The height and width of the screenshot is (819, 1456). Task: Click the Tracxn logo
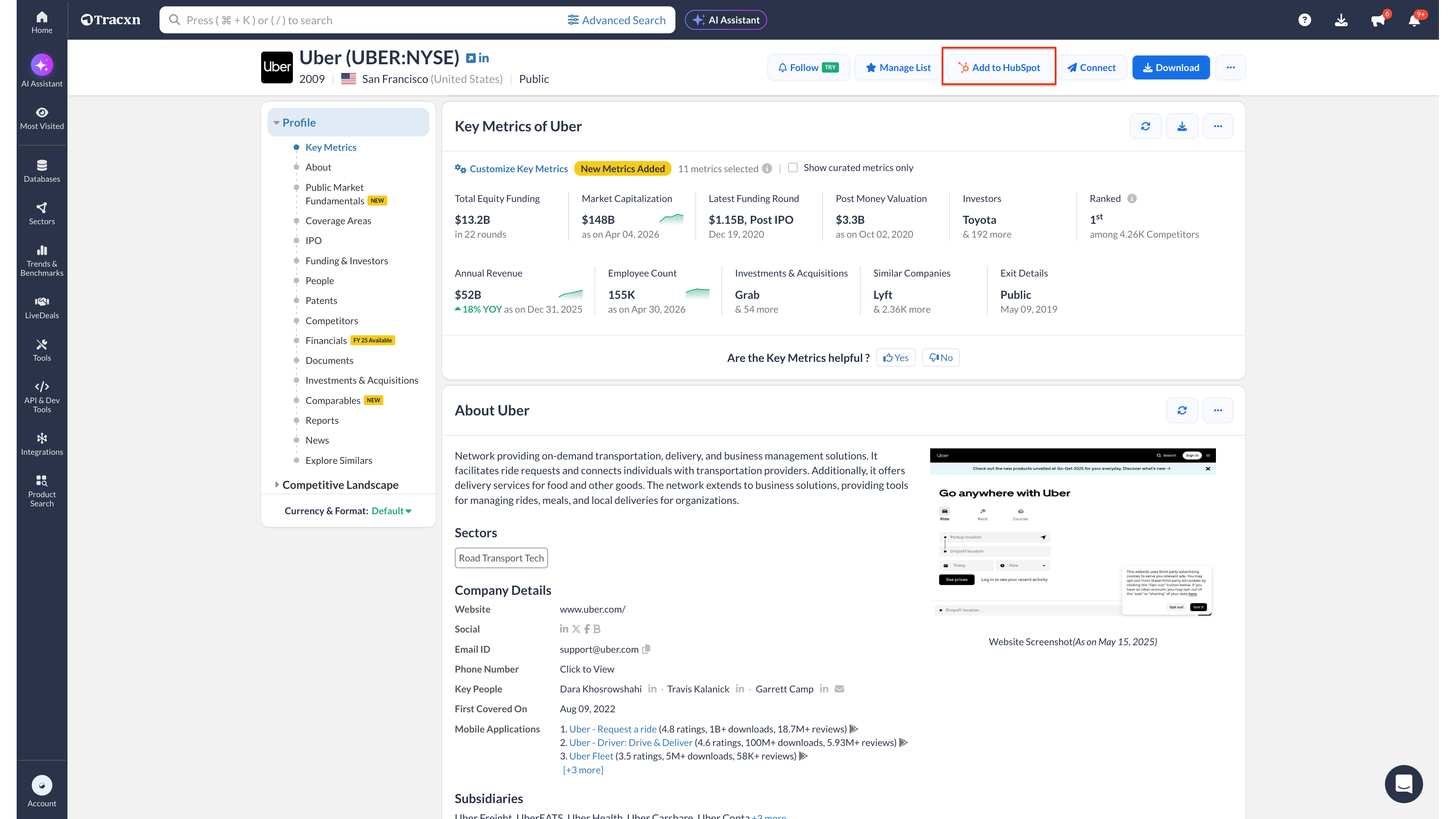[x=110, y=20]
